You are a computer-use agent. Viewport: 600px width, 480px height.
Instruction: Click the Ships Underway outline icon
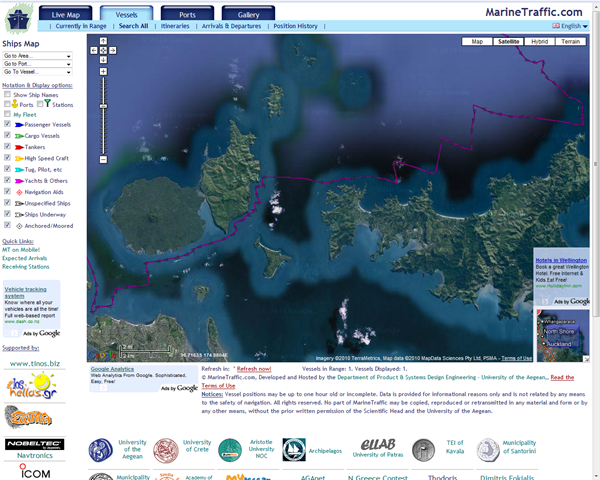[19, 215]
